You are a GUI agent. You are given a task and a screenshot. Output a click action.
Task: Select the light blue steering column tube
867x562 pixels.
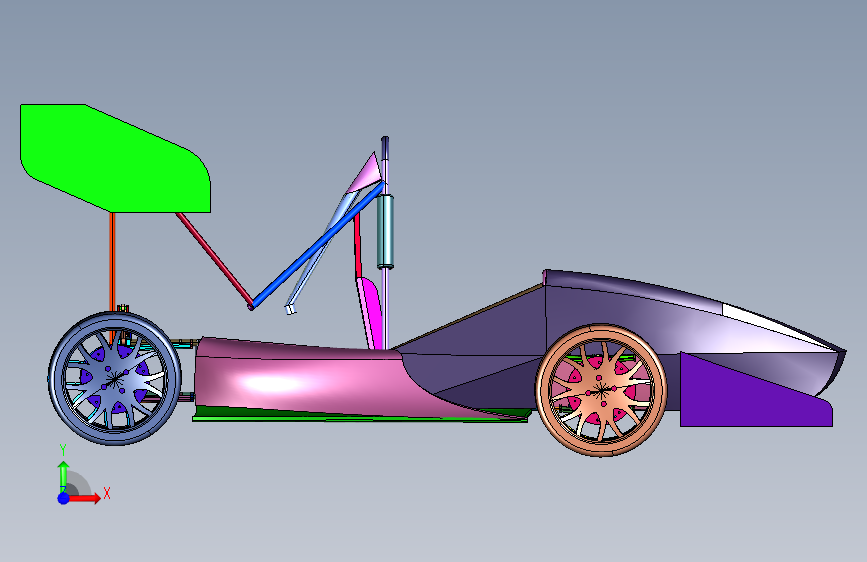[x=321, y=254]
